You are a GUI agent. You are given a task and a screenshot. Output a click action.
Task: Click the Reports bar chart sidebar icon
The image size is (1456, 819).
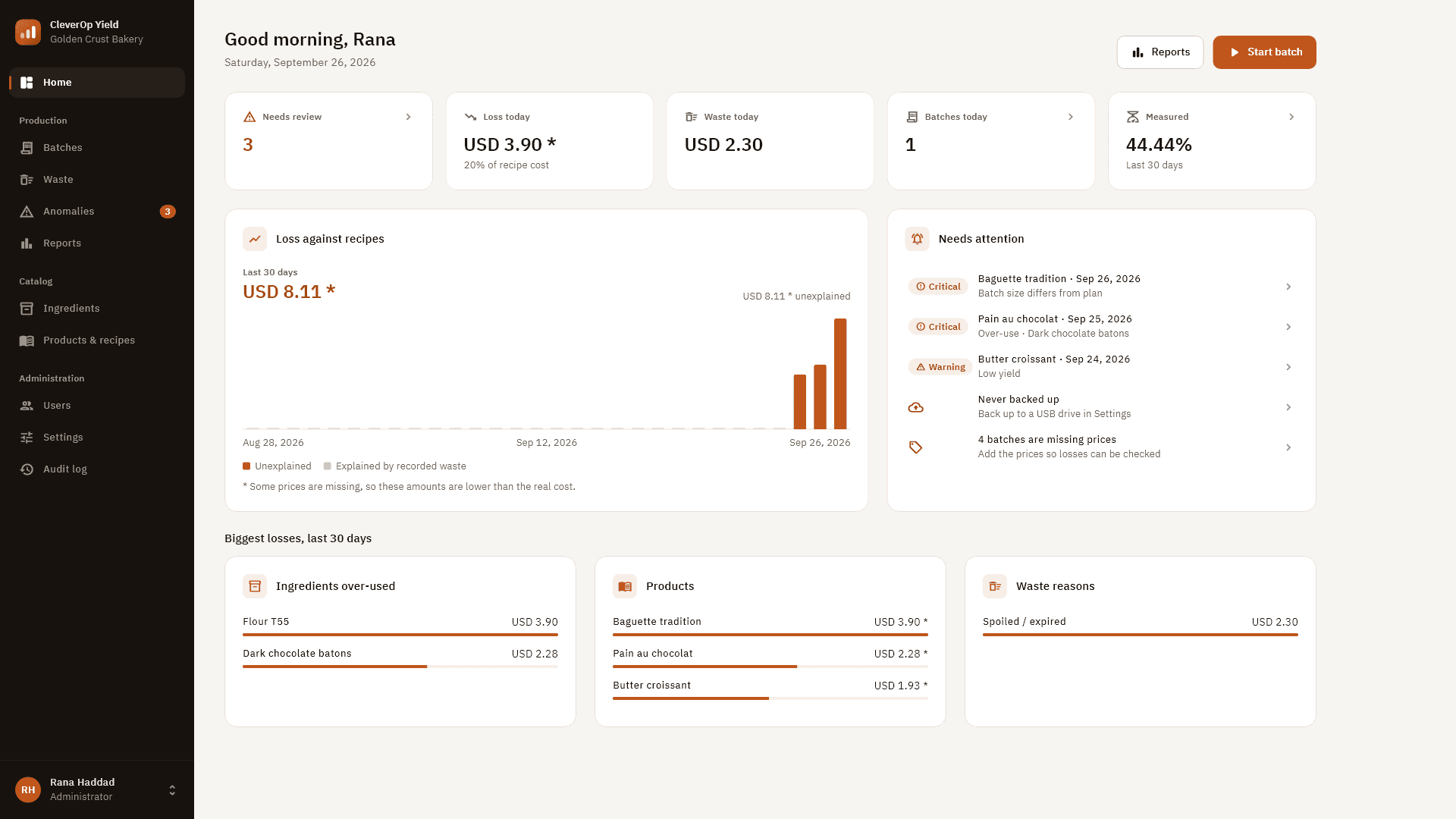(27, 243)
